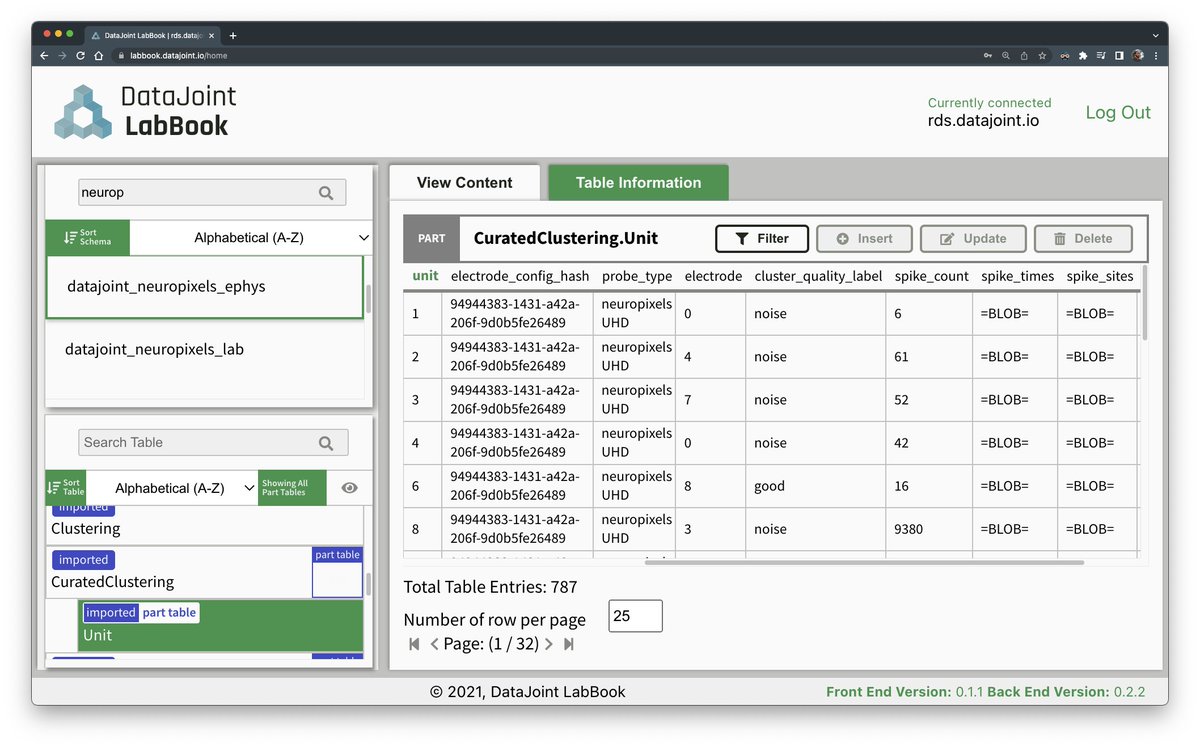
Task: Click the schema search magnifier icon
Action: tap(326, 193)
